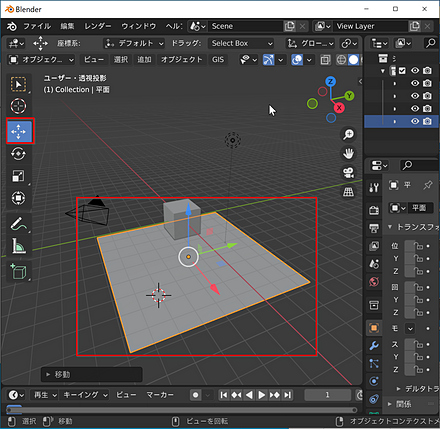Toggle camera view with camera icon
The image size is (440, 429).
pos(348,173)
